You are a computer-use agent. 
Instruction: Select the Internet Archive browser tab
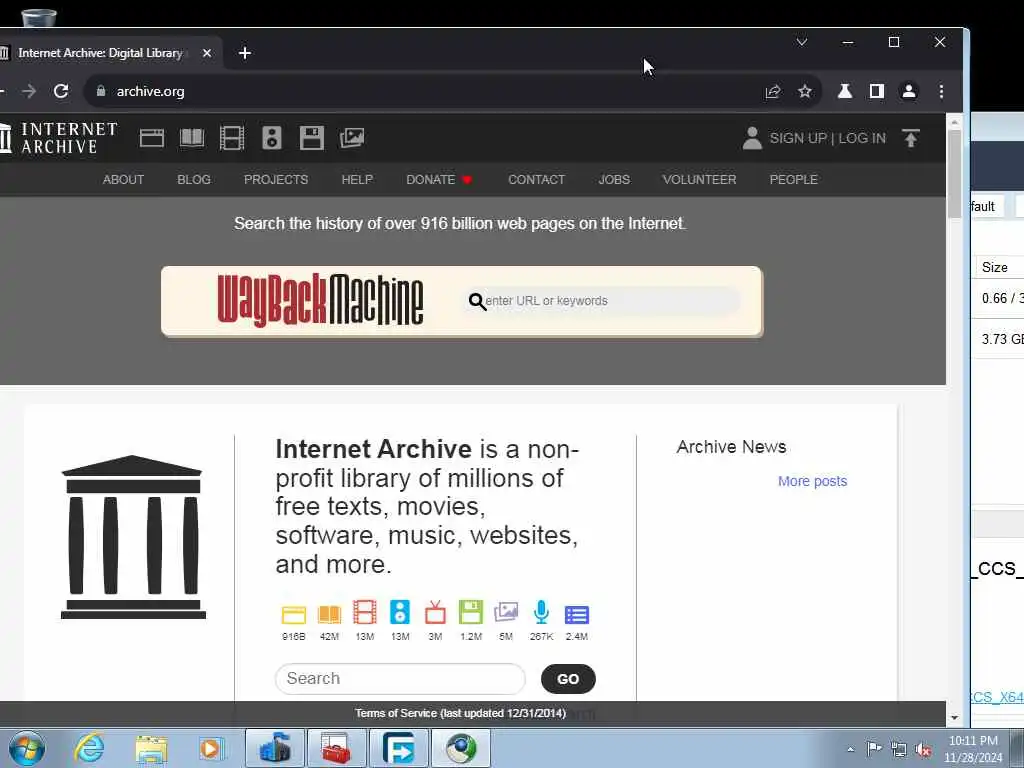[x=101, y=53]
